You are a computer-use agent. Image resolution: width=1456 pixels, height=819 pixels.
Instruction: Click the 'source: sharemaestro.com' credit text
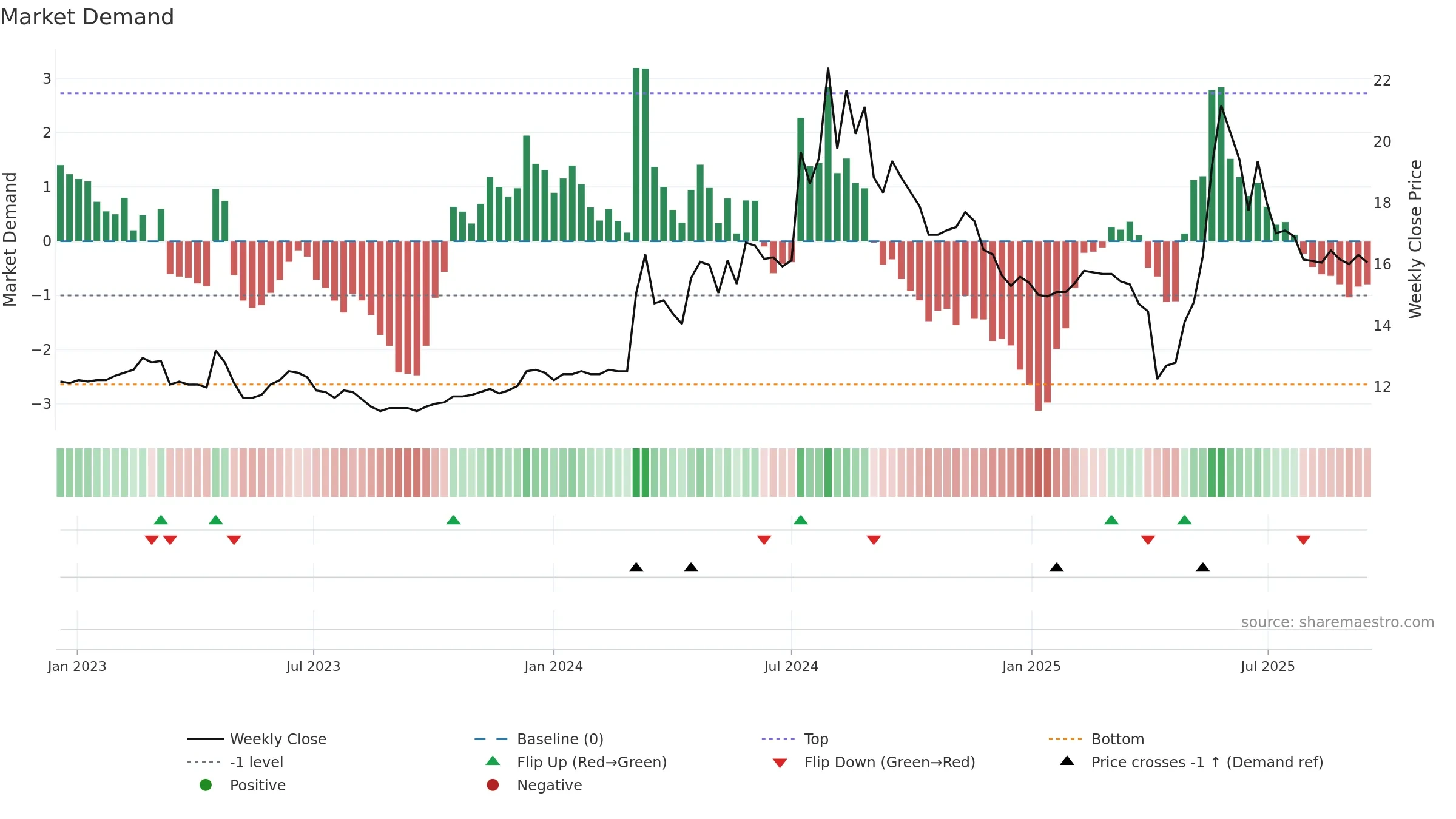click(x=1338, y=622)
